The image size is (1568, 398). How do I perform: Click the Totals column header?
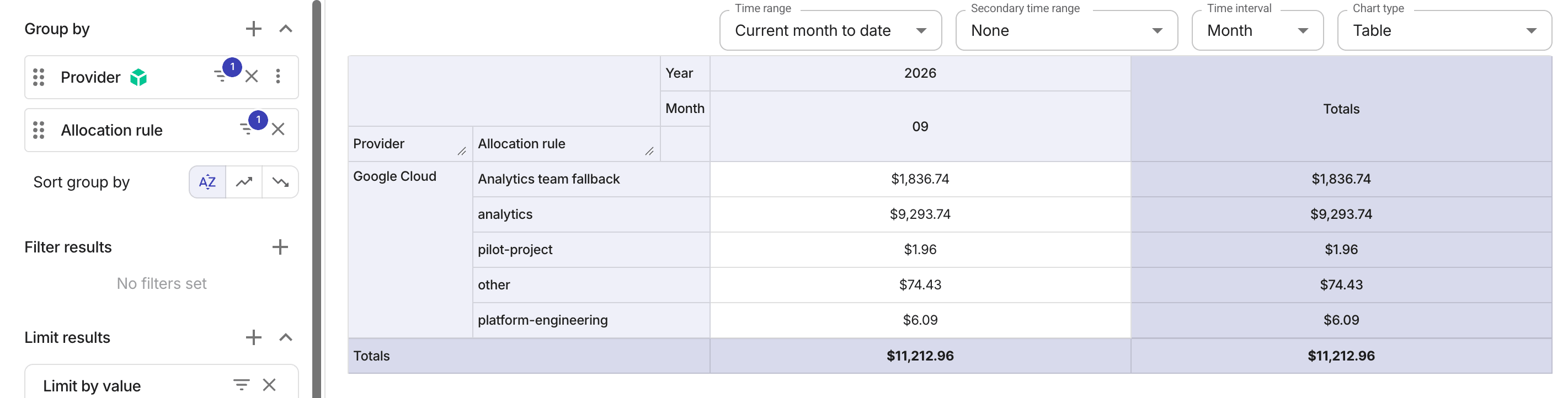tap(1341, 109)
